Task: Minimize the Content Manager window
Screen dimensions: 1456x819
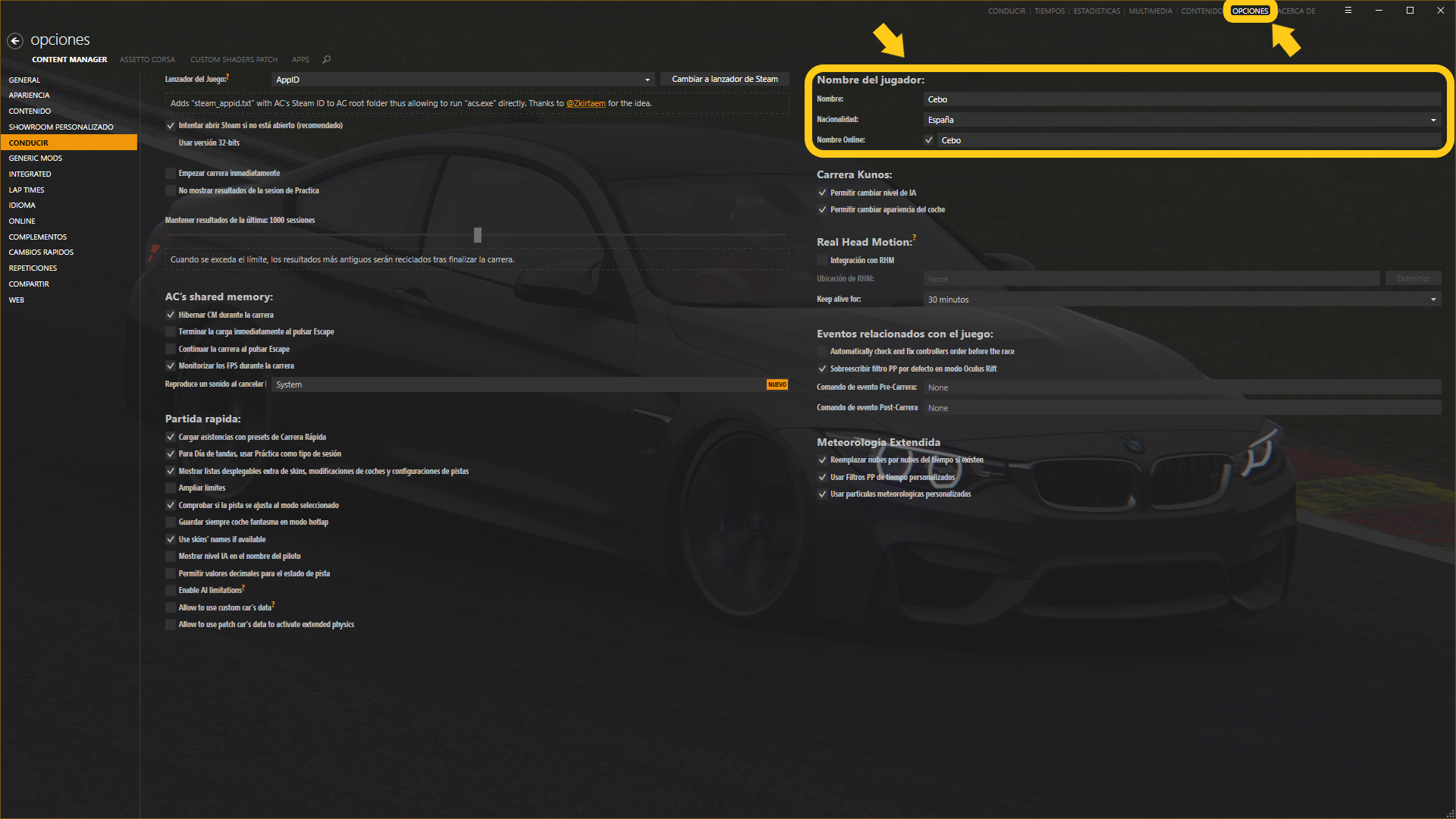Action: point(1379,11)
